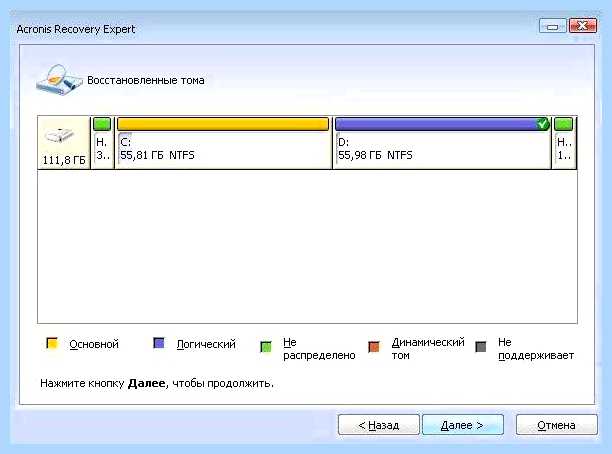Click the orange Динамический том legend swatch
612x454 pixels.
(x=374, y=346)
